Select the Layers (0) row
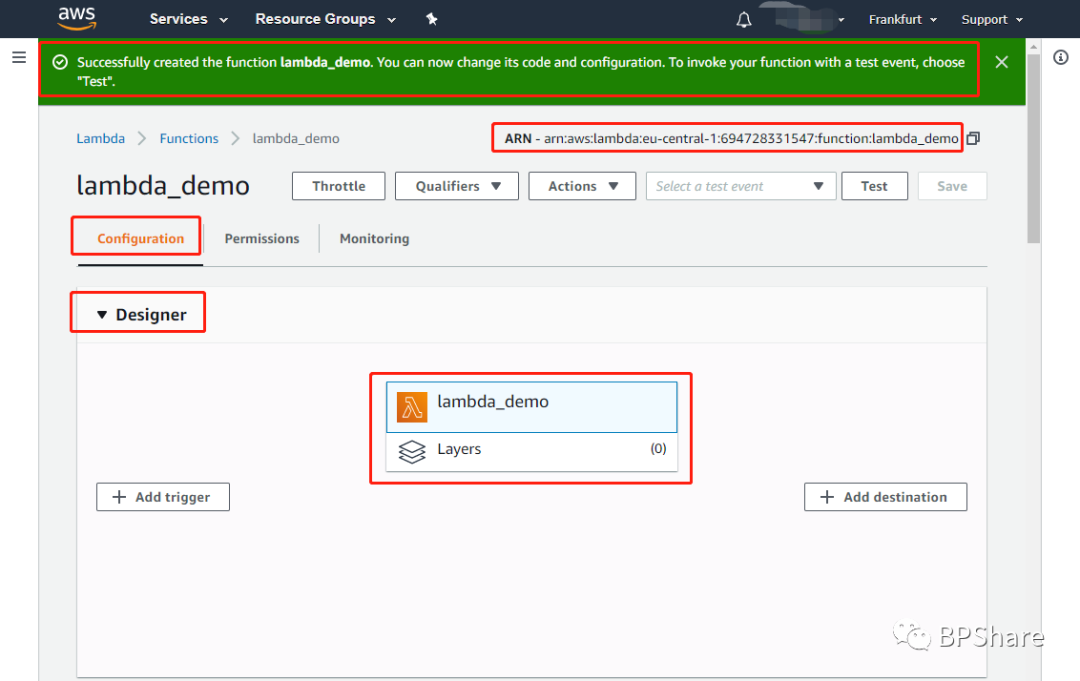The height and width of the screenshot is (681, 1080). (x=532, y=452)
